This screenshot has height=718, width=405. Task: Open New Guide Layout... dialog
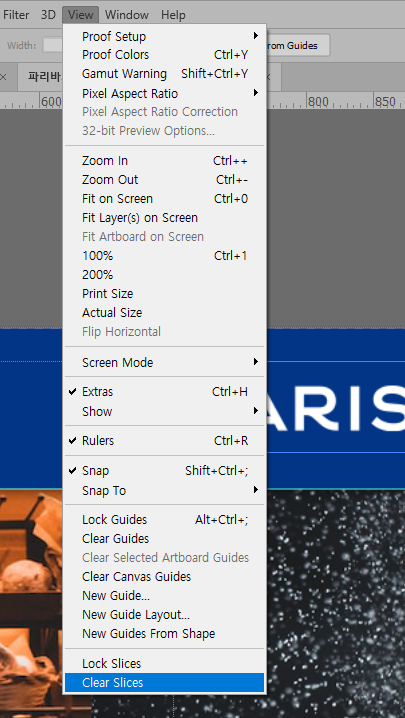[x=164, y=615]
